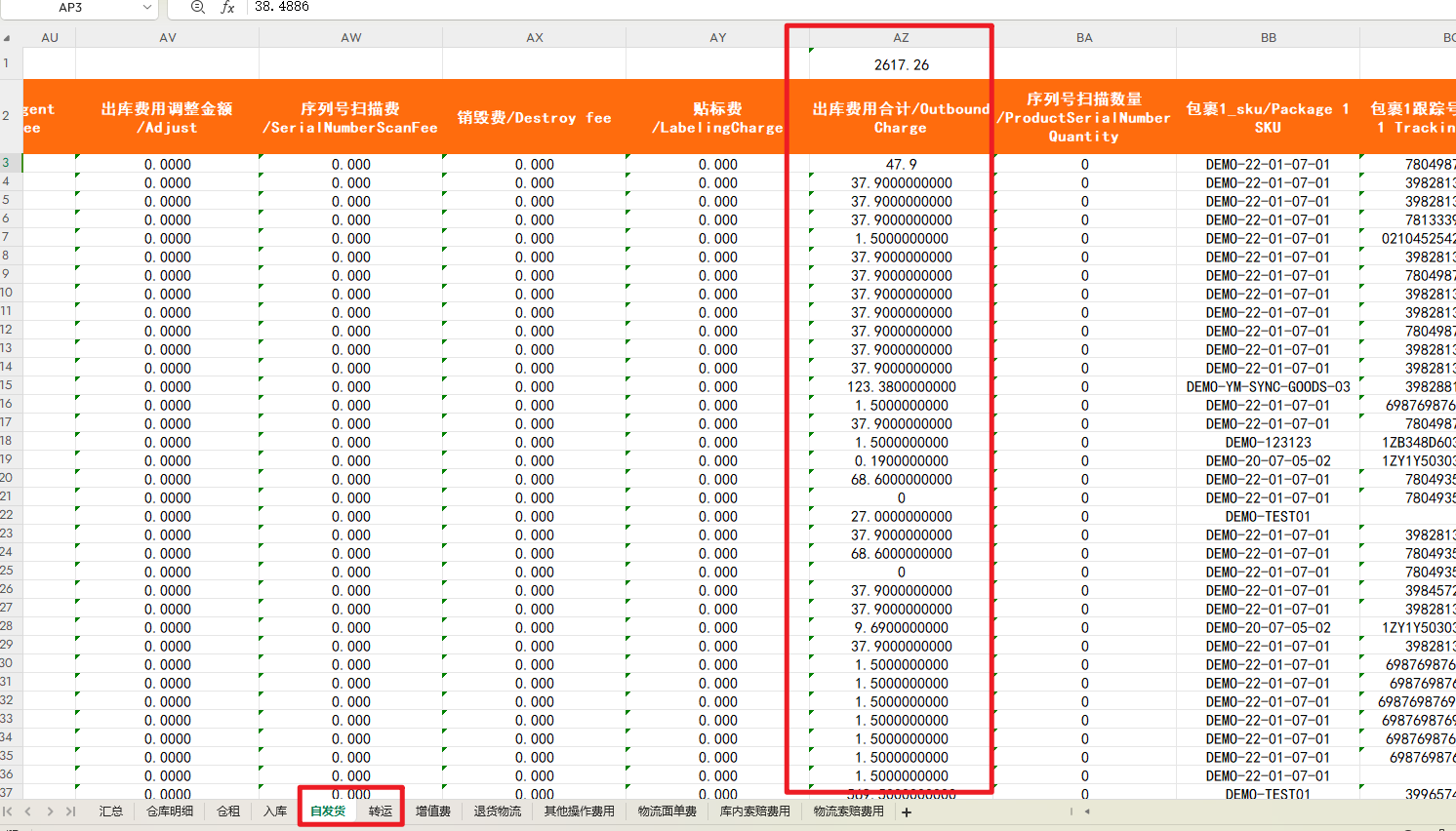Image resolution: width=1456 pixels, height=831 pixels.
Task: Switch to the 物流面单费 sheet tab
Action: point(667,811)
